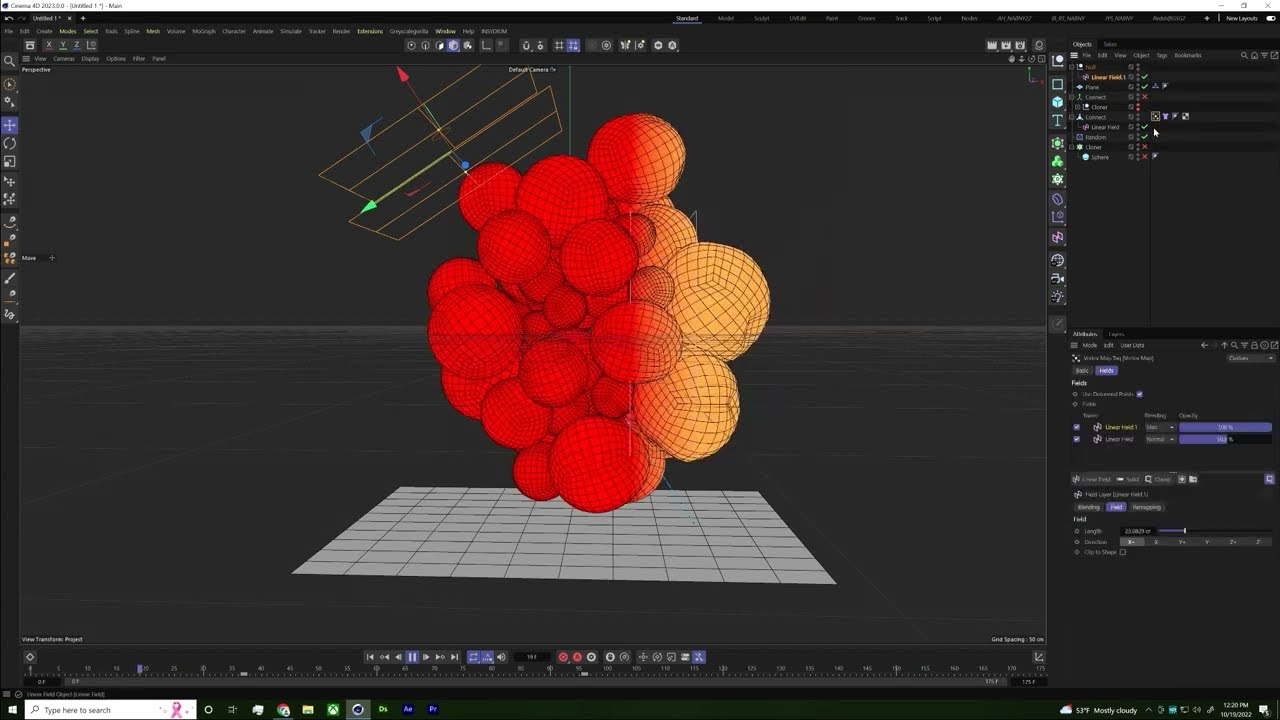Select the Rotate tool in left toolbar

tap(10, 143)
